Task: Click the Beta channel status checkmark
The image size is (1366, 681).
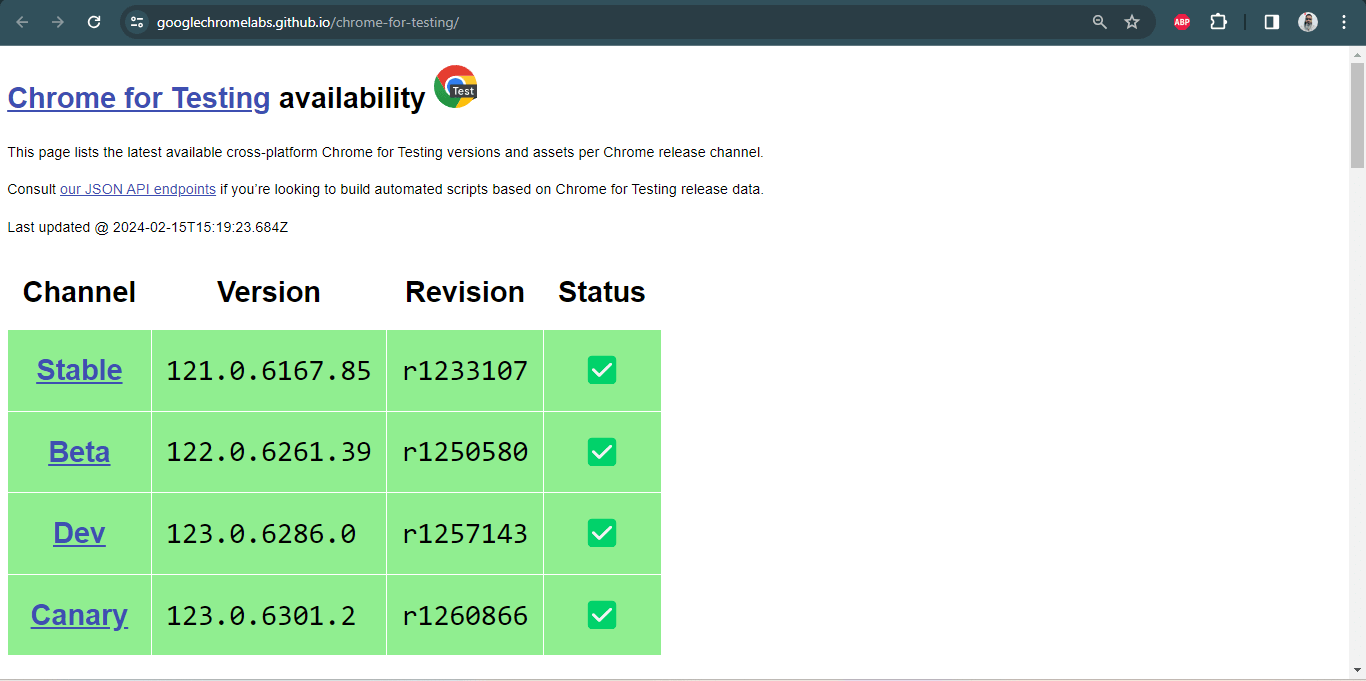Action: tap(601, 452)
